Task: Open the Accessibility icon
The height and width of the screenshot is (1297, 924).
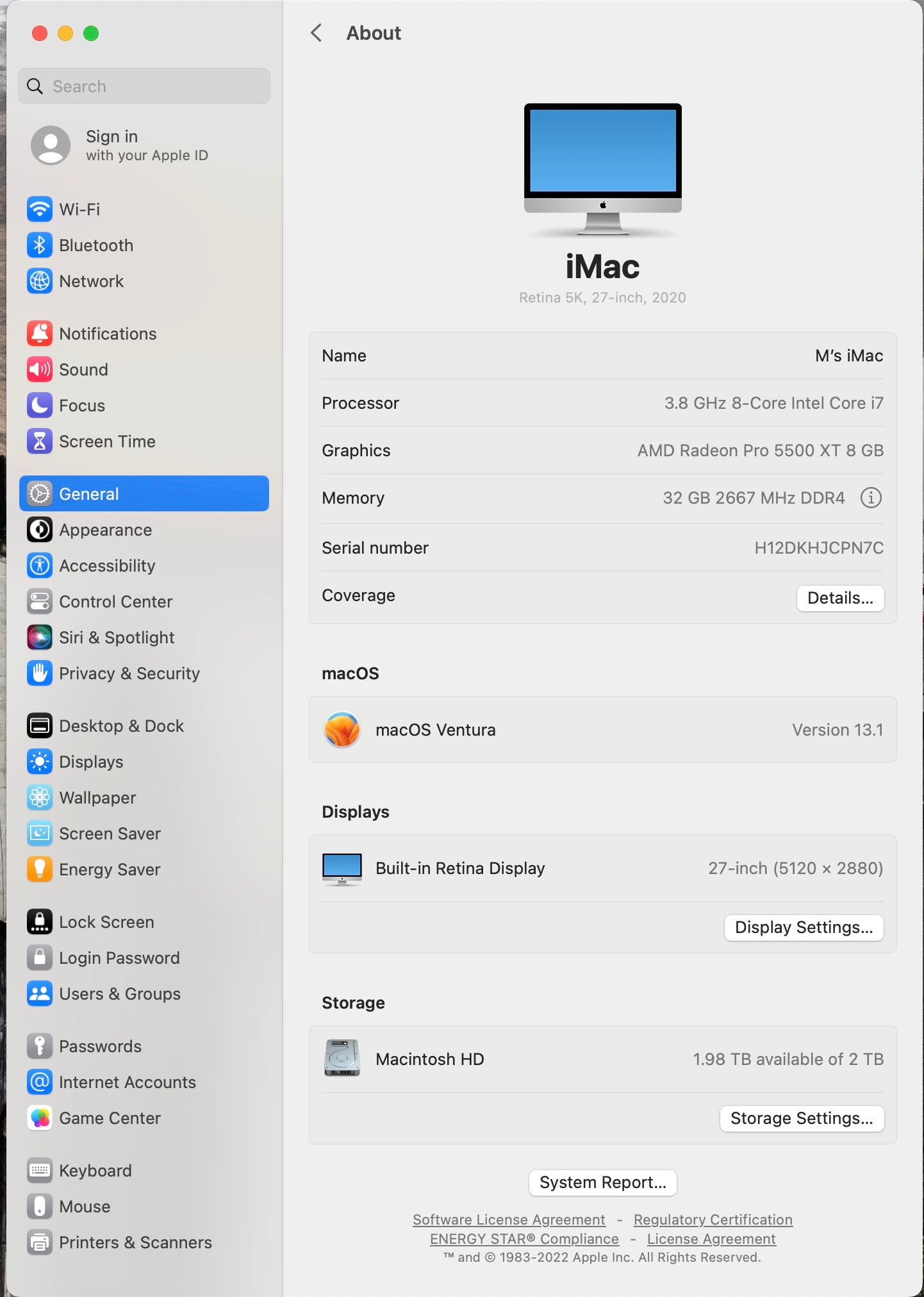Action: [x=40, y=565]
